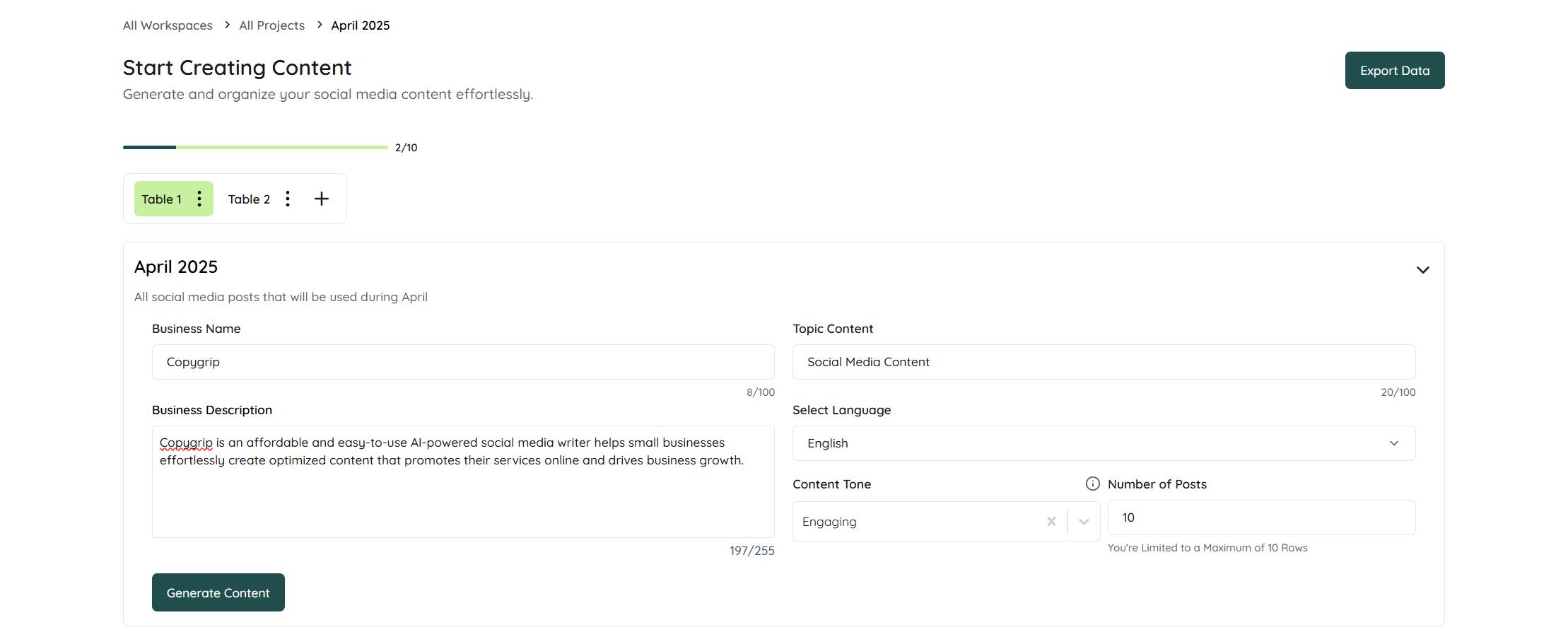Open Table 2 three-dot options menu
The image size is (1568, 644).
pyautogui.click(x=288, y=199)
